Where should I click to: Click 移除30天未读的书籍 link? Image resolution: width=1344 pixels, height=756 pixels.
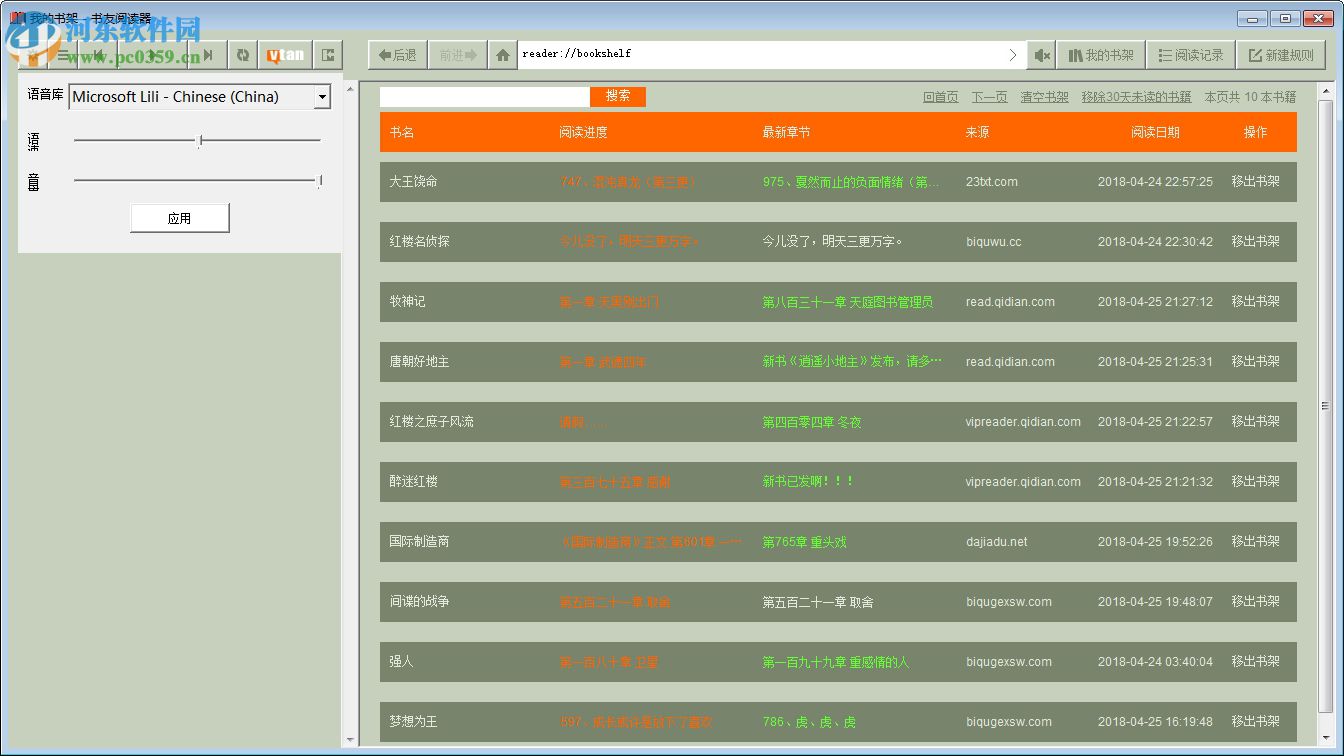(x=1136, y=97)
